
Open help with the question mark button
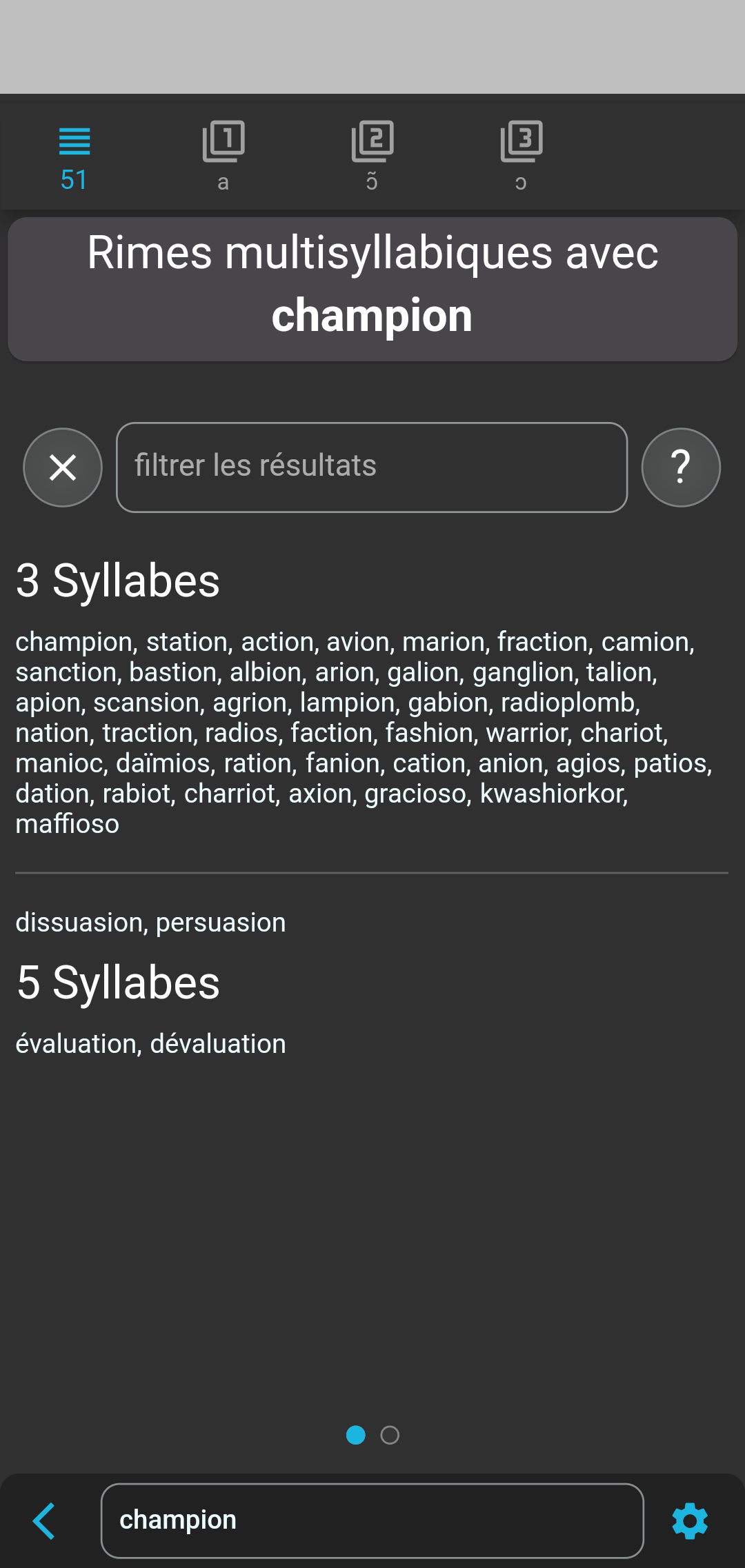pos(681,468)
